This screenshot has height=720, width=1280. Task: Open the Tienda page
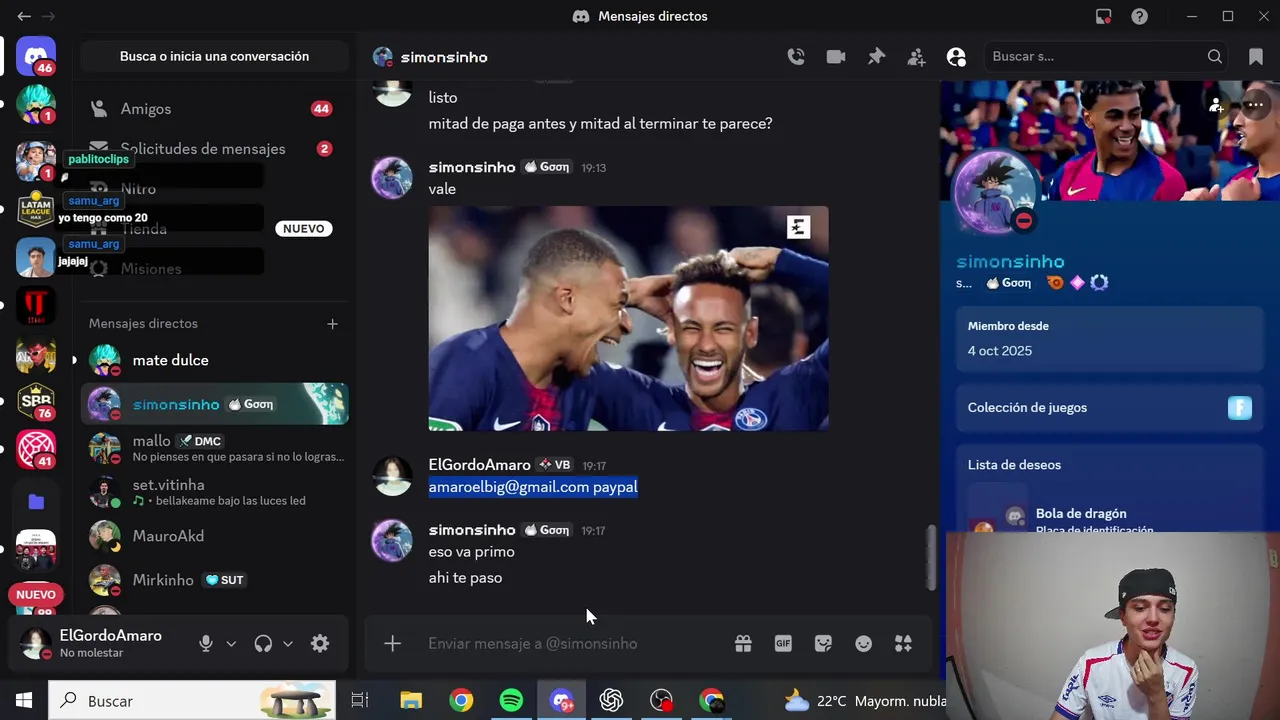(x=215, y=228)
